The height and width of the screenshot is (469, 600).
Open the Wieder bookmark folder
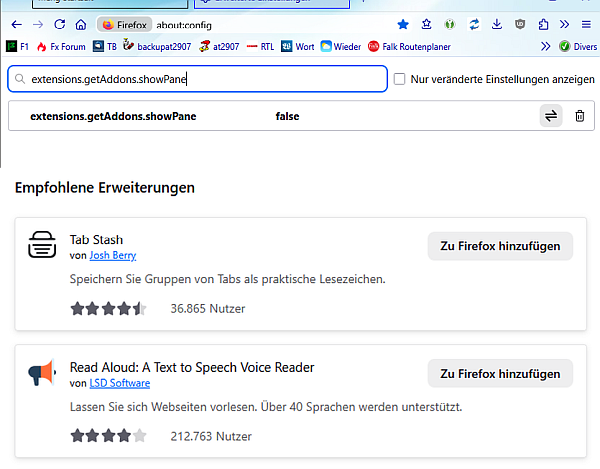[x=340, y=46]
